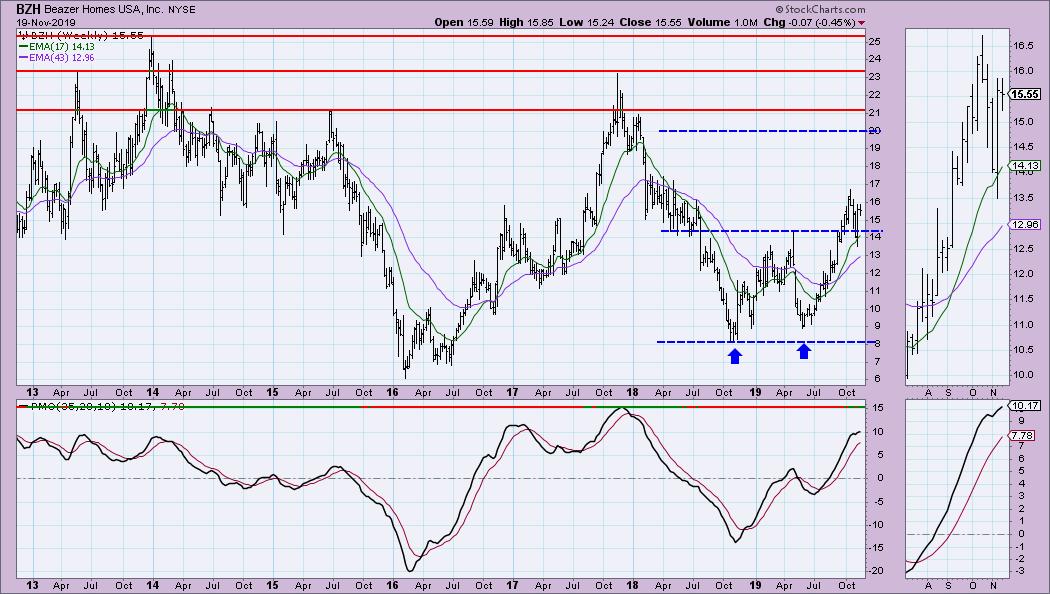This screenshot has width=1050, height=594.
Task: Click the 11.5 label on the zoom panel axis
Action: [1022, 299]
